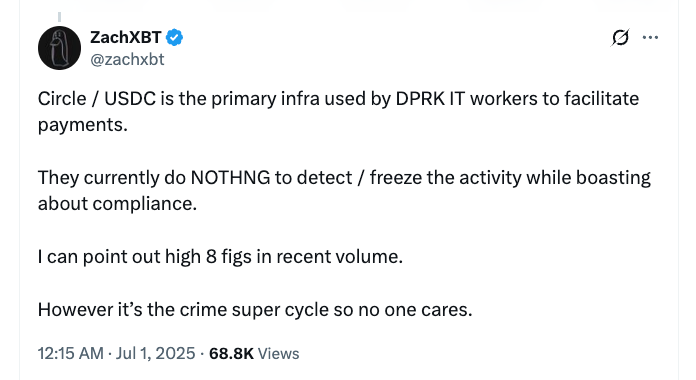Open the Grok explain icon on the post
Viewport: 696px width, 380px height.
(x=620, y=38)
